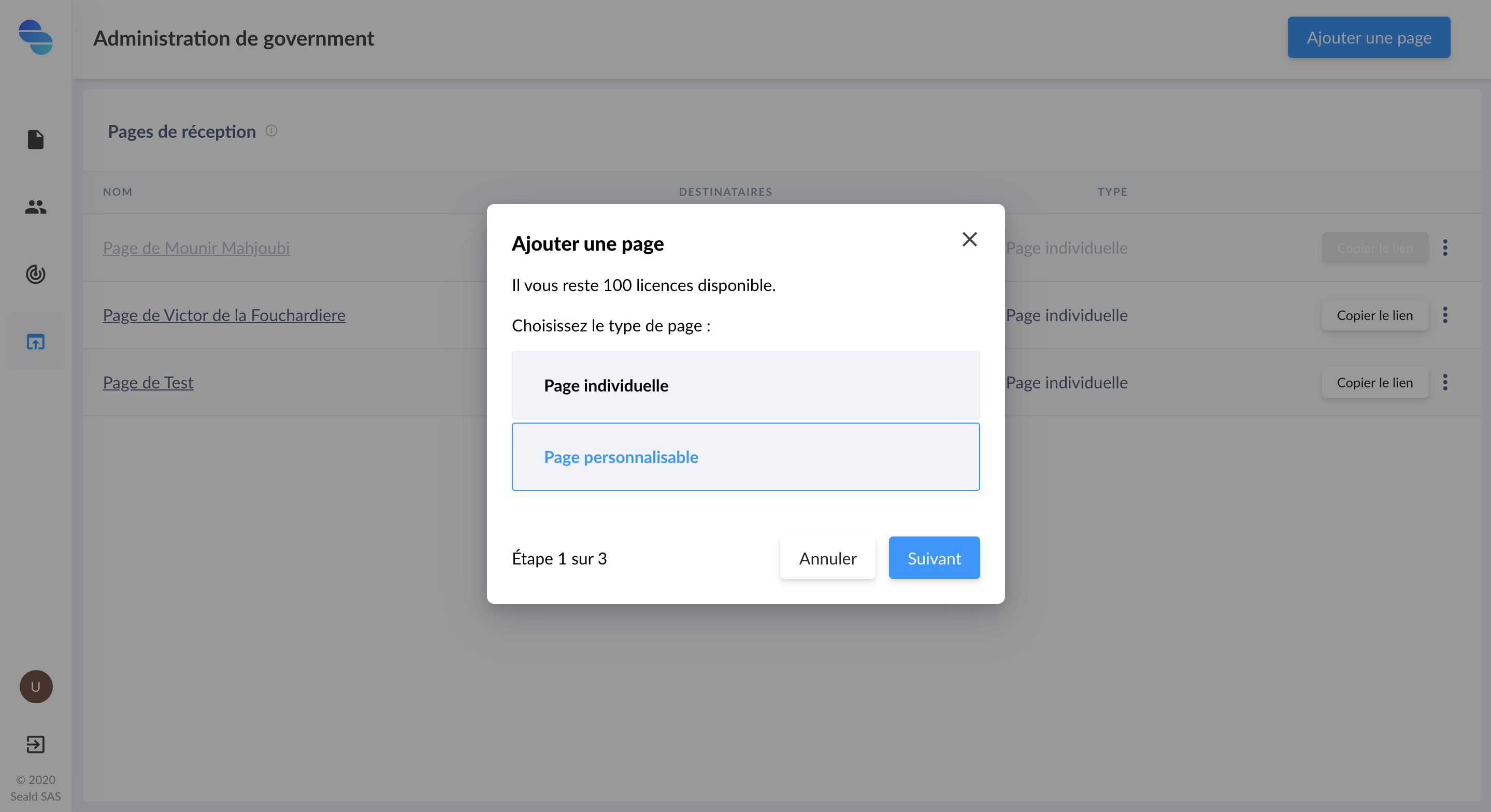Select Page personnalisable option
Screen dimensions: 1491x812
pos(745,457)
